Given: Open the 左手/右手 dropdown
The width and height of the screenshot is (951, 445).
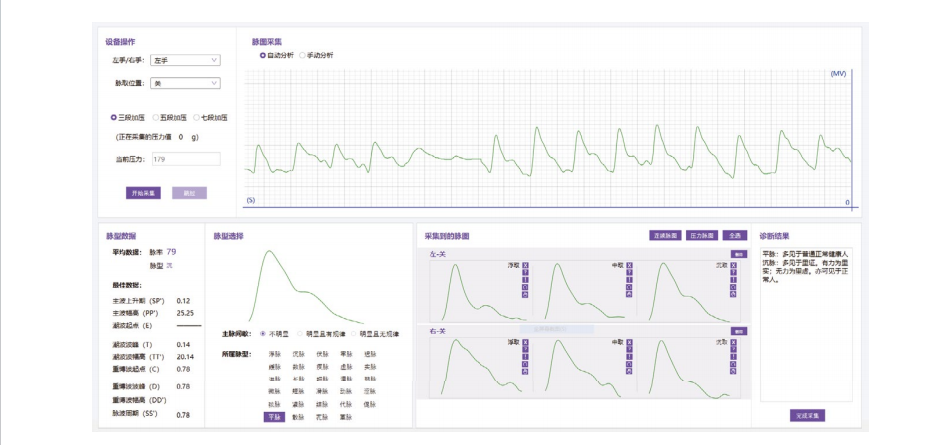Looking at the screenshot, I should click(185, 60).
